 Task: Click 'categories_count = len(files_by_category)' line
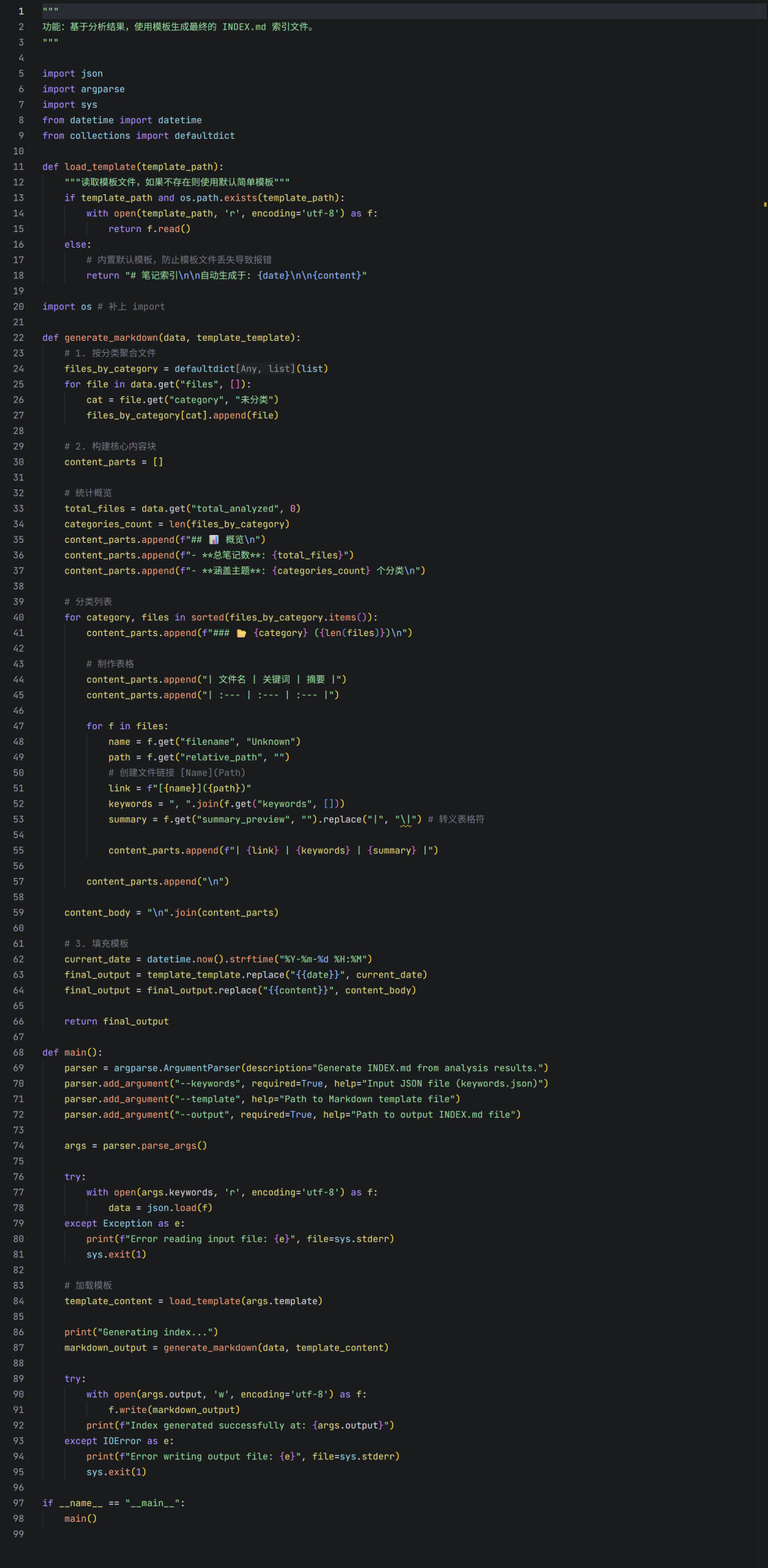(177, 524)
